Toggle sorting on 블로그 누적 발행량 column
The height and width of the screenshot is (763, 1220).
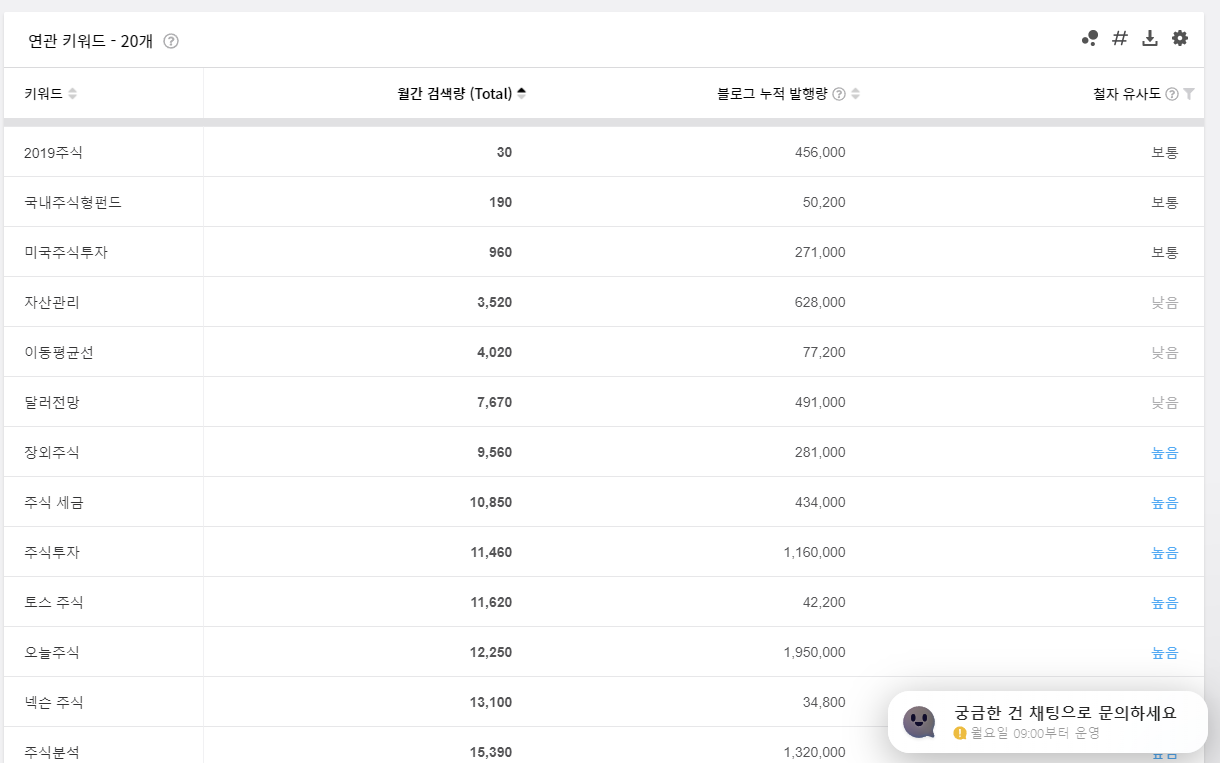pos(856,93)
